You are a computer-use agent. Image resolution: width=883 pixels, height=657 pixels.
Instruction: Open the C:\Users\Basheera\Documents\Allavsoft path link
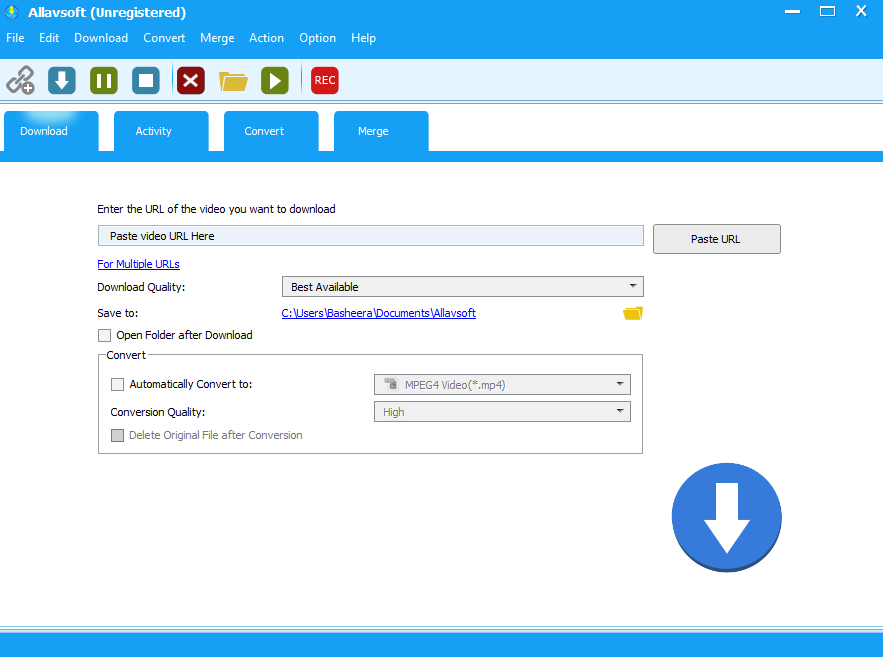(378, 313)
